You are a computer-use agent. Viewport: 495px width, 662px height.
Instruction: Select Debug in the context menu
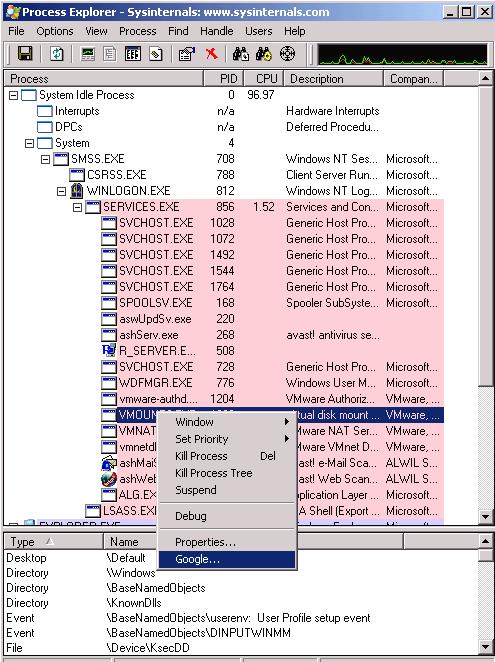click(227, 516)
